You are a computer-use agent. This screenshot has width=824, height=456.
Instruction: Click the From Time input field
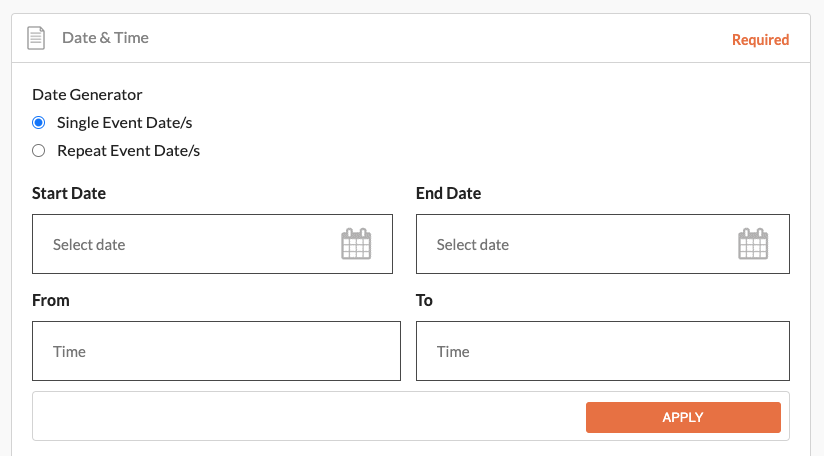point(217,351)
